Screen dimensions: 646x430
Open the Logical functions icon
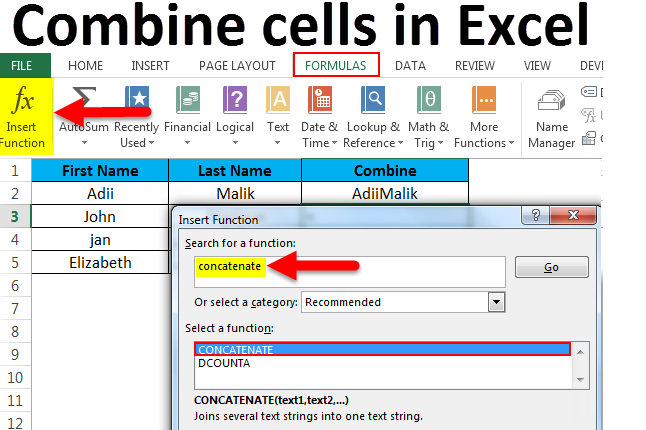[x=235, y=99]
